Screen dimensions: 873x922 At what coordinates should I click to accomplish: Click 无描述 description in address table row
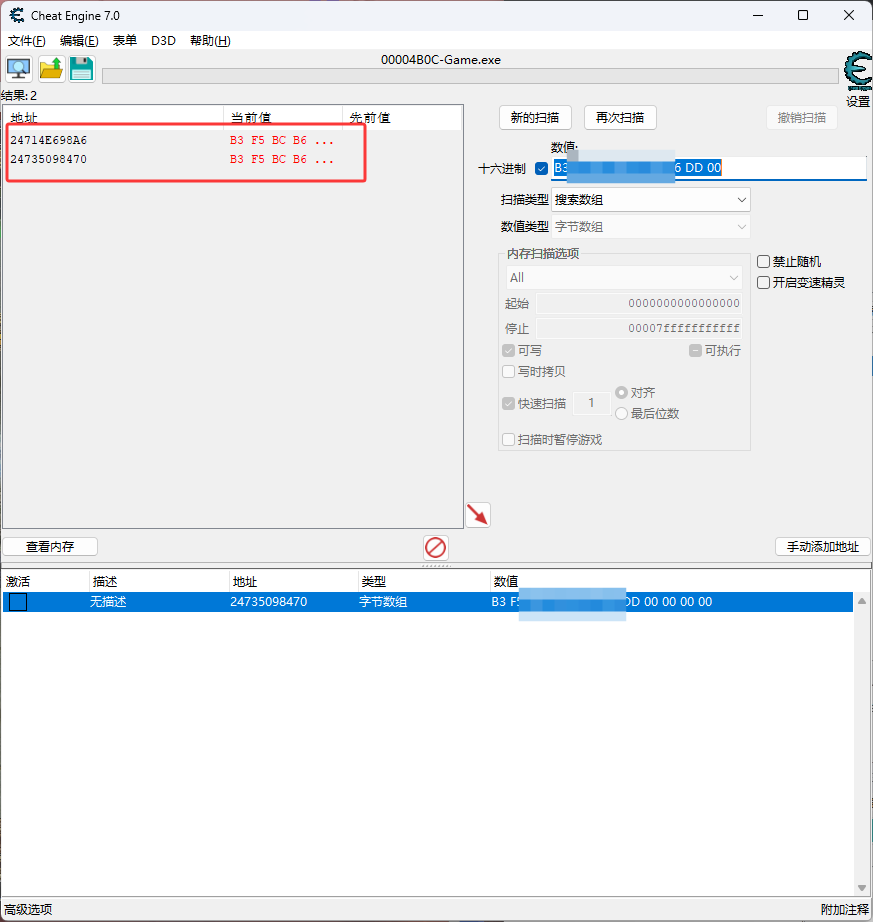pyautogui.click(x=108, y=602)
